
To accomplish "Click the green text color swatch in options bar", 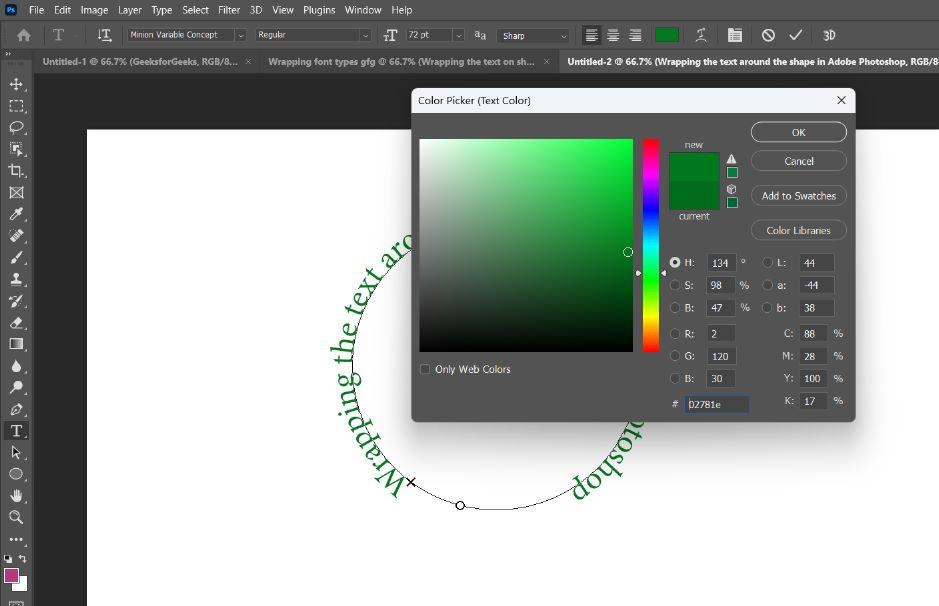I will 666,35.
